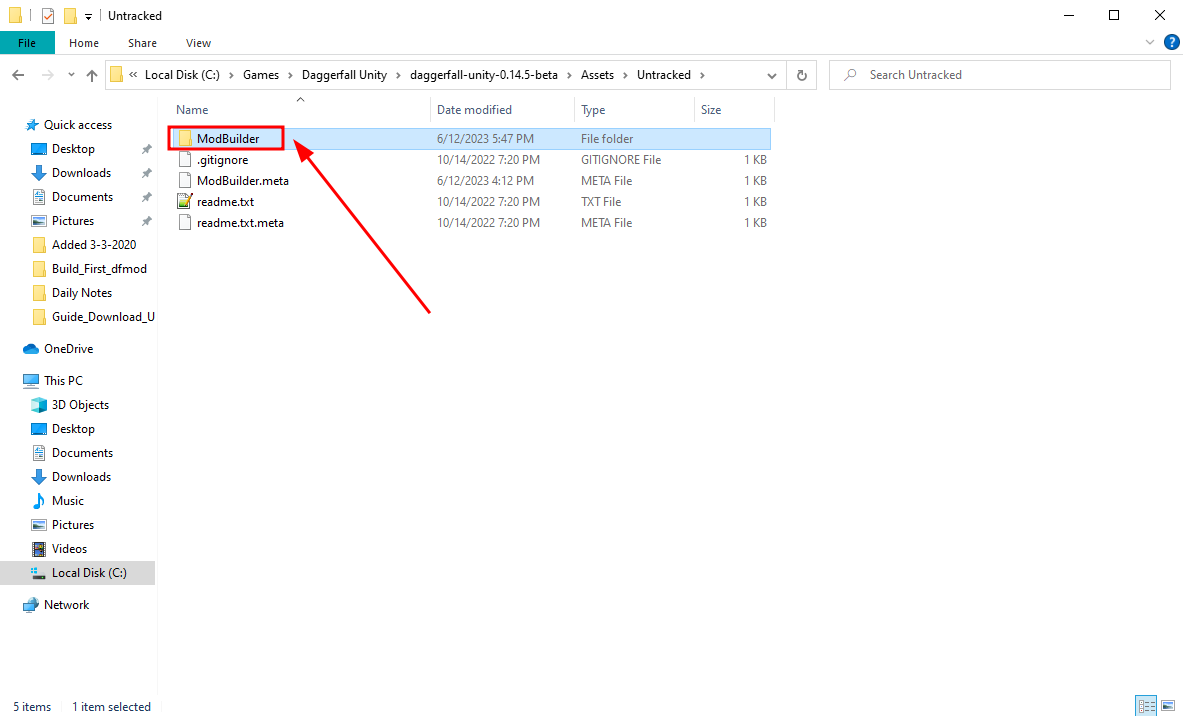
Task: Click Properties icon in quick access toolbar
Action: 48,16
